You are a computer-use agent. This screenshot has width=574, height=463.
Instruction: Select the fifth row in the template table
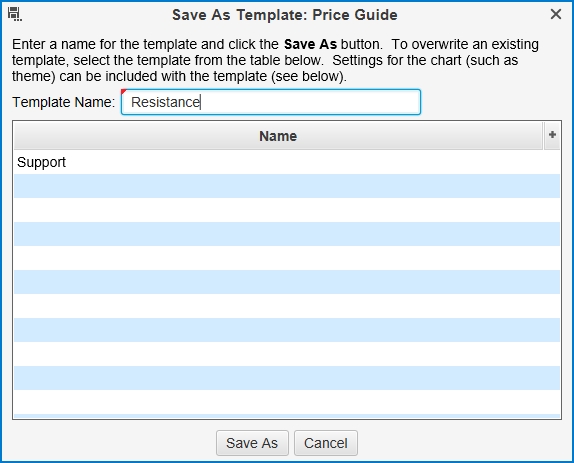coord(287,258)
